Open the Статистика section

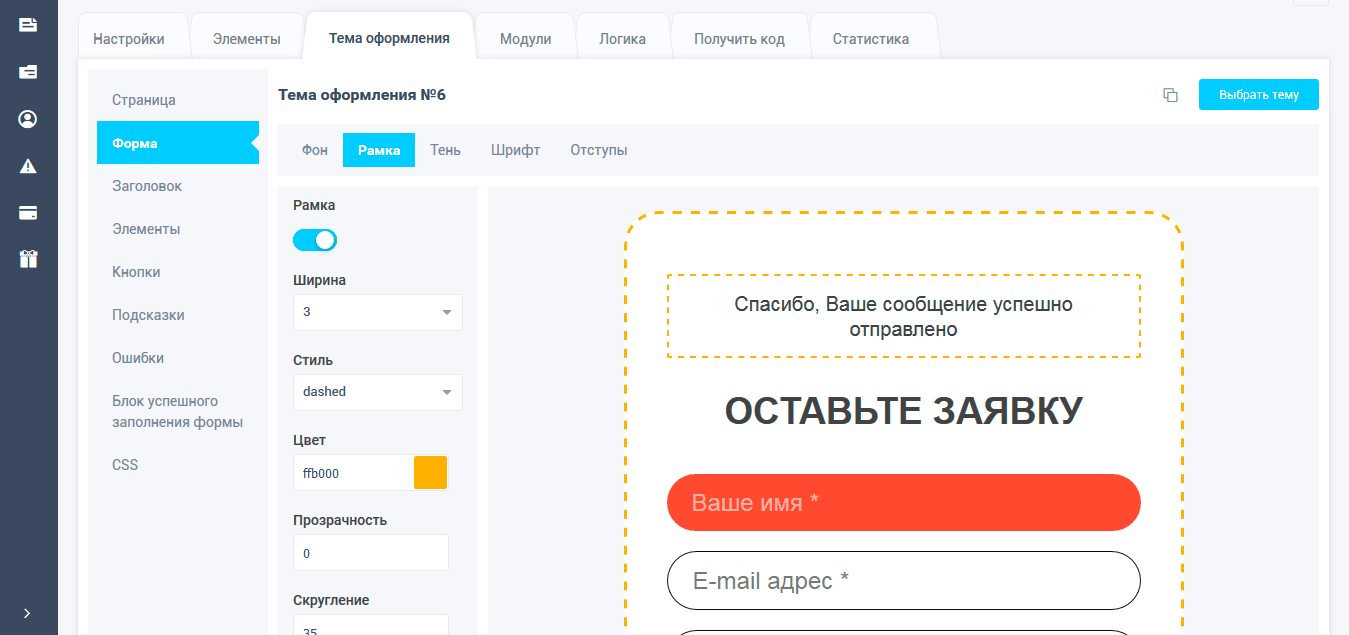870,38
